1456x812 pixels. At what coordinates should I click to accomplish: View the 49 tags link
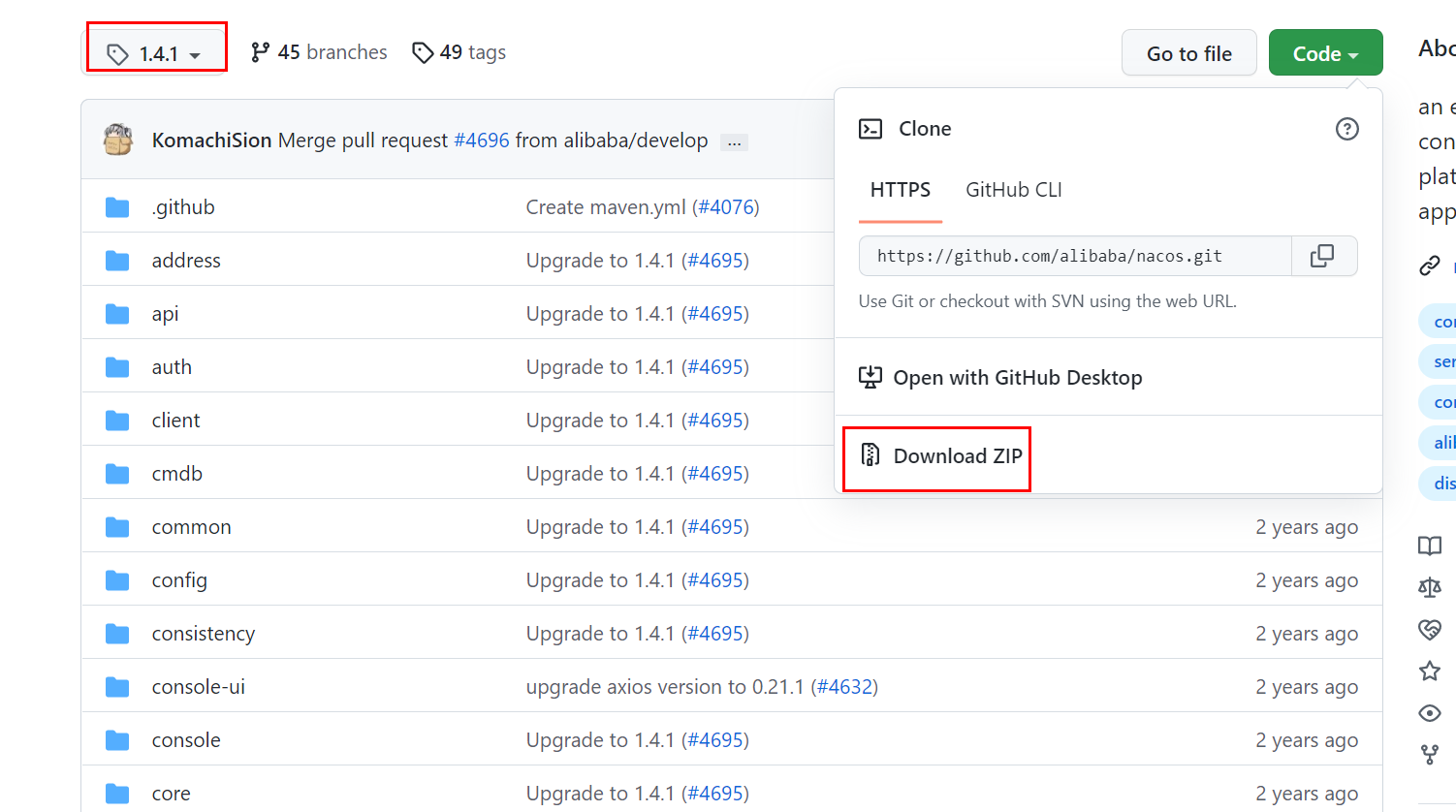pos(459,52)
